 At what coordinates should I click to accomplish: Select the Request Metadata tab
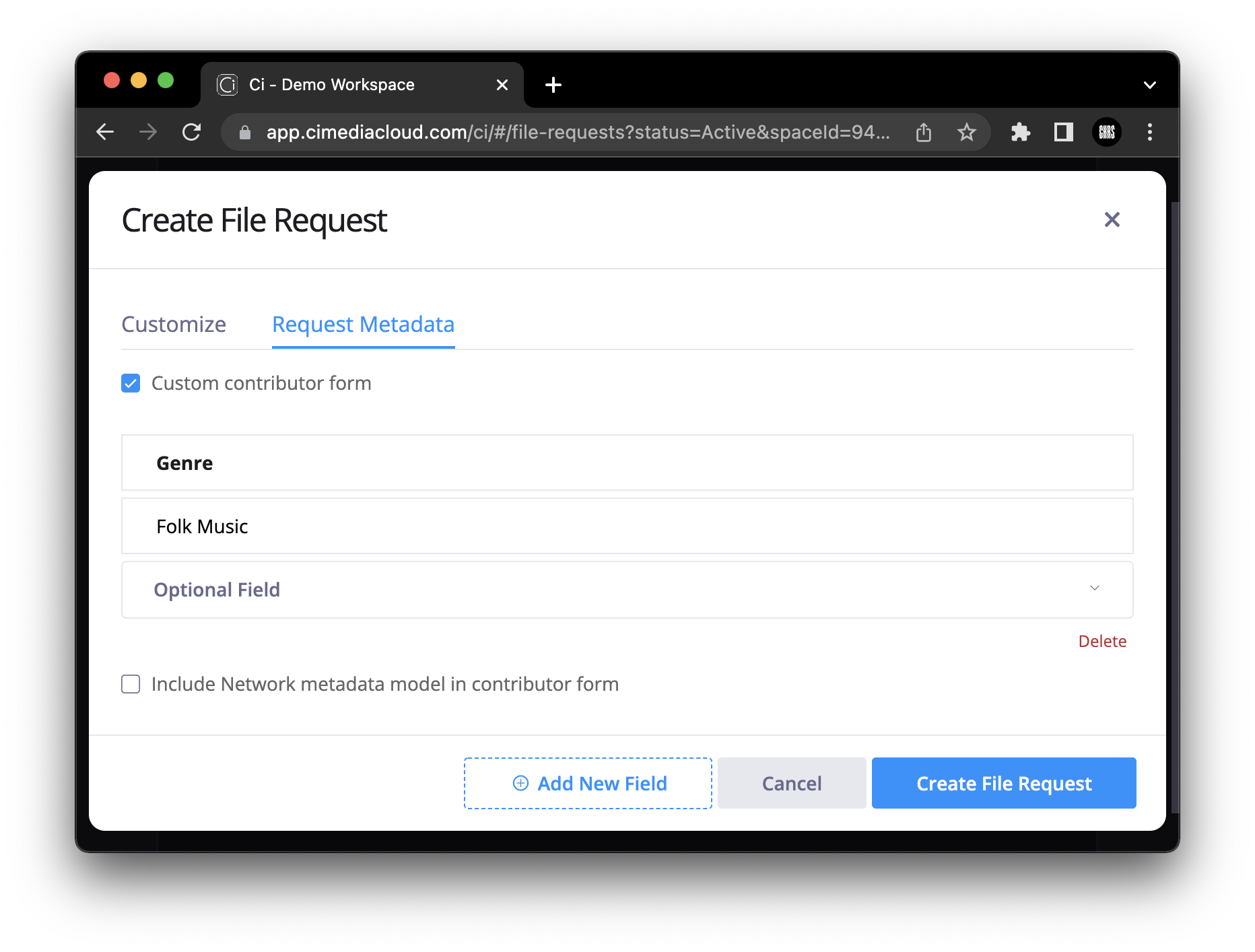point(364,325)
